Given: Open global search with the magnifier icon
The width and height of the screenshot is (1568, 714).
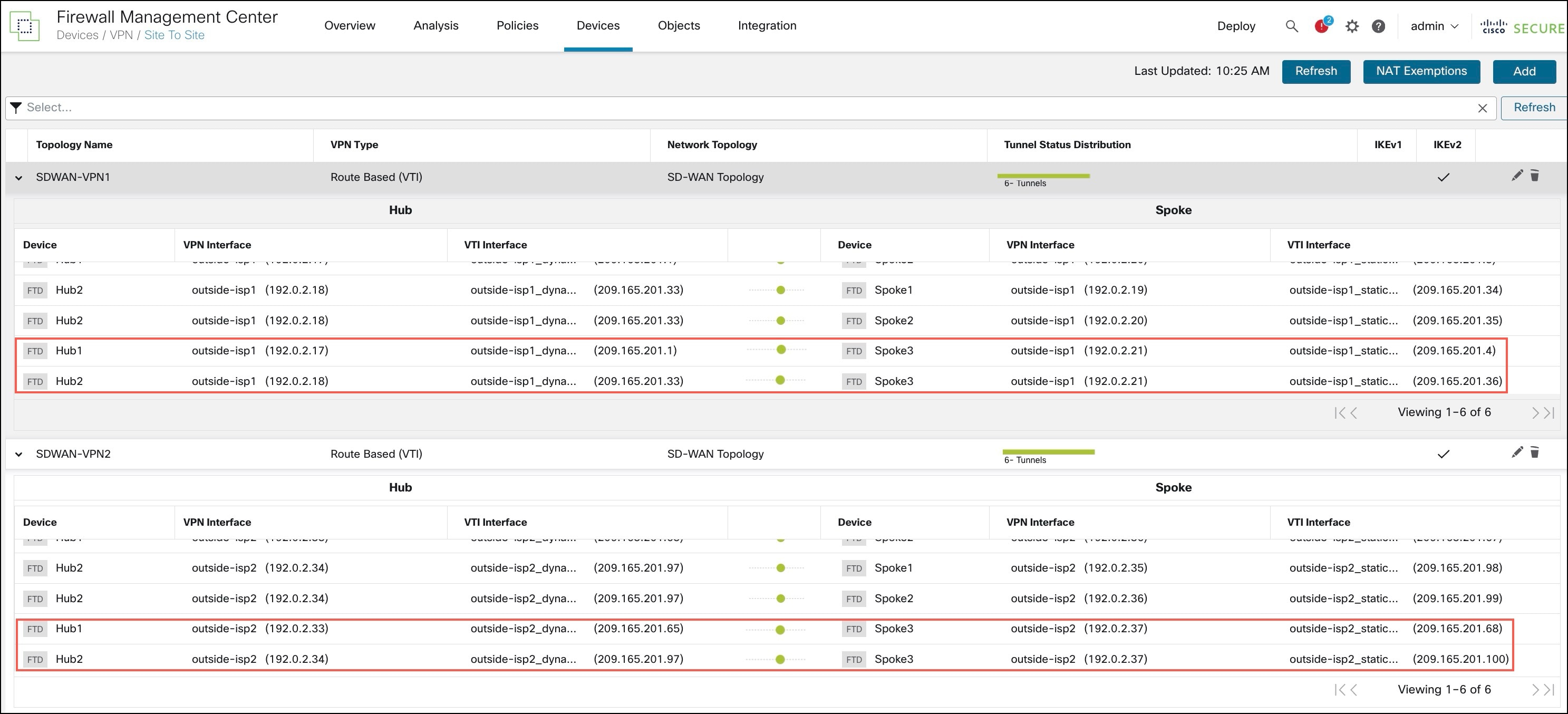Looking at the screenshot, I should coord(1292,26).
